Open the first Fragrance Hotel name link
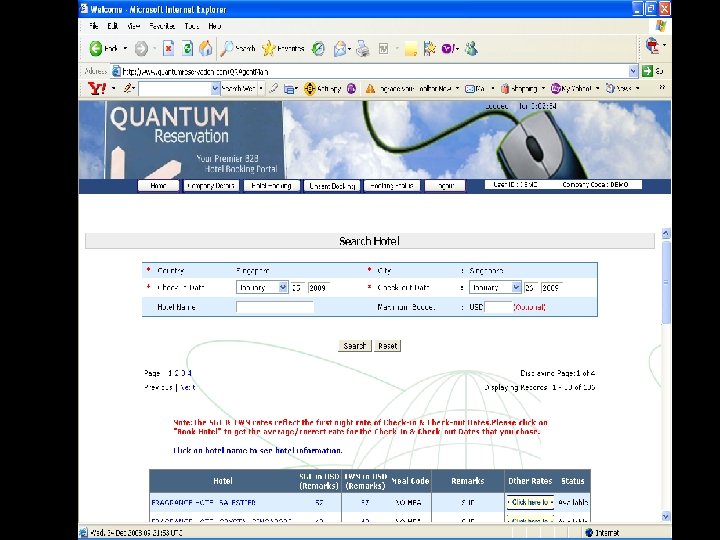 point(203,503)
